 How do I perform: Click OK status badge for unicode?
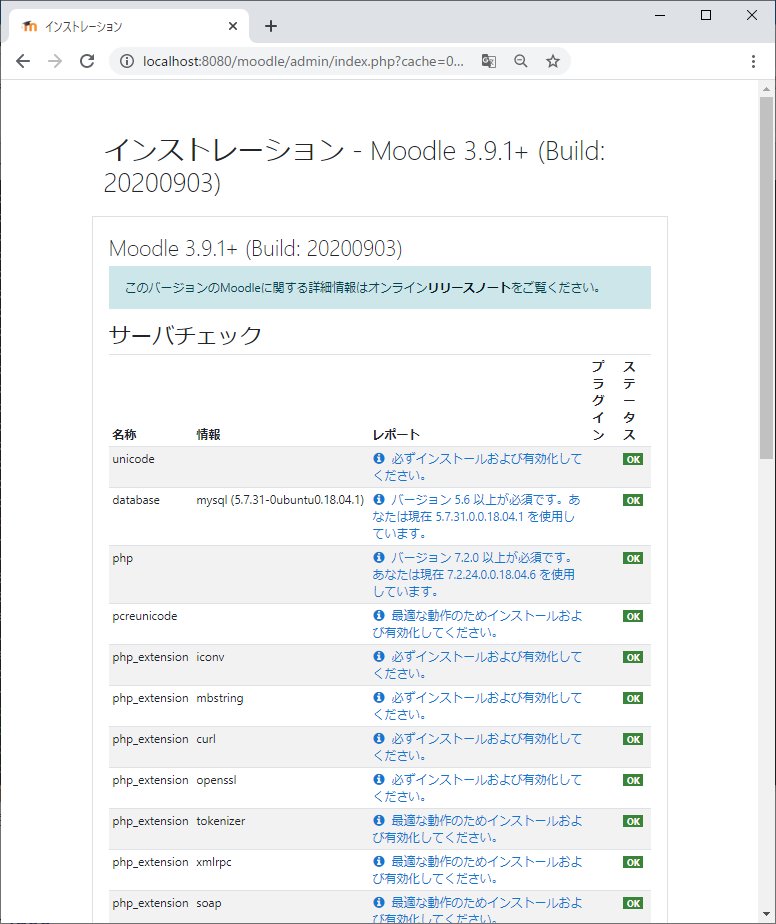tap(633, 459)
